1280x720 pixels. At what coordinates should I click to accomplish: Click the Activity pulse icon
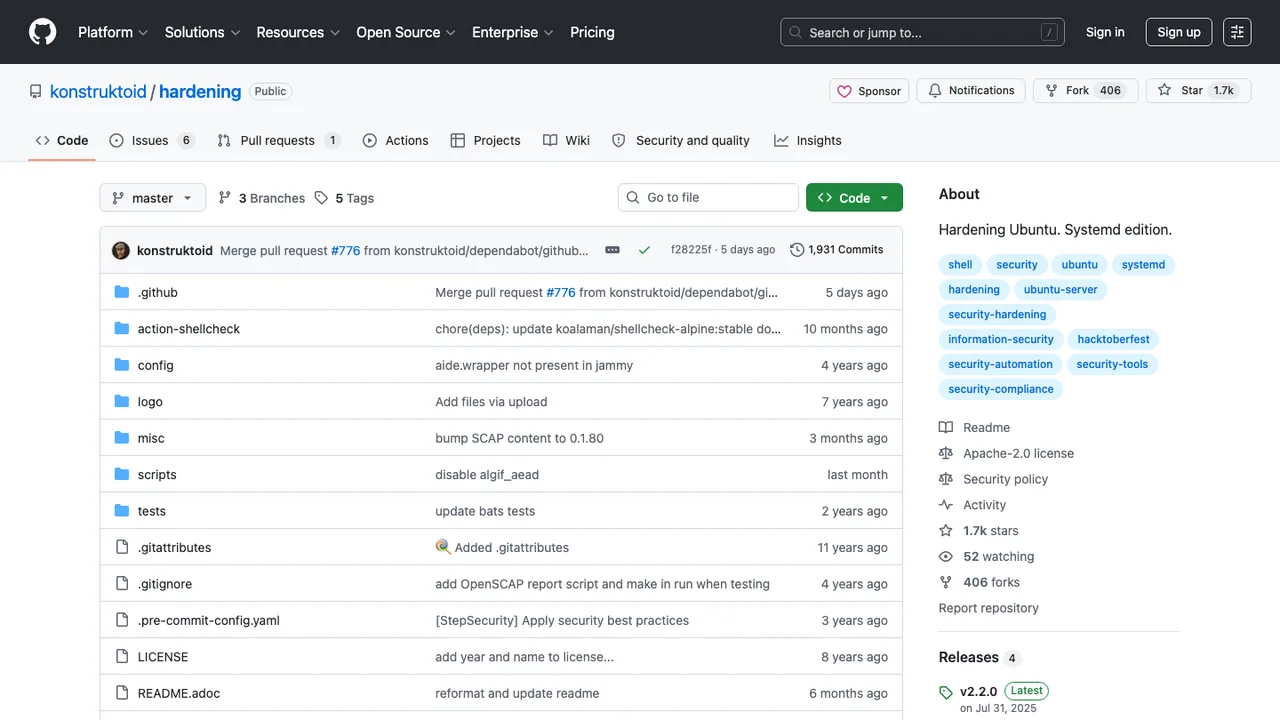coord(946,505)
